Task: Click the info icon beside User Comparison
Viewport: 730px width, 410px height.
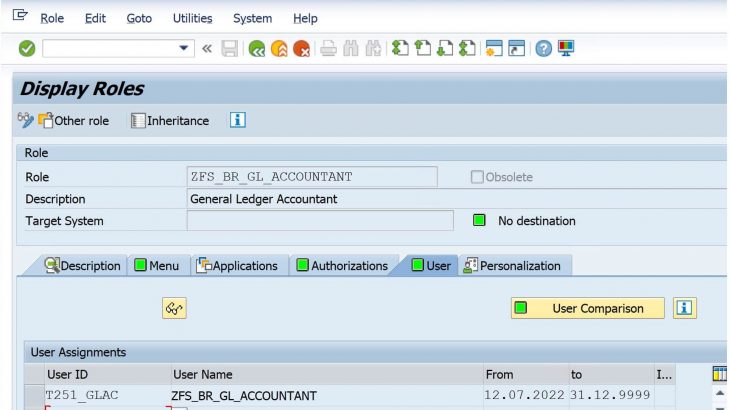Action: pyautogui.click(x=684, y=308)
